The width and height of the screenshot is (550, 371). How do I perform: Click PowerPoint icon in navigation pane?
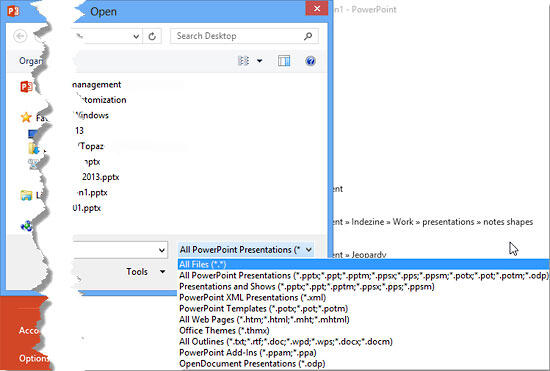(27, 86)
